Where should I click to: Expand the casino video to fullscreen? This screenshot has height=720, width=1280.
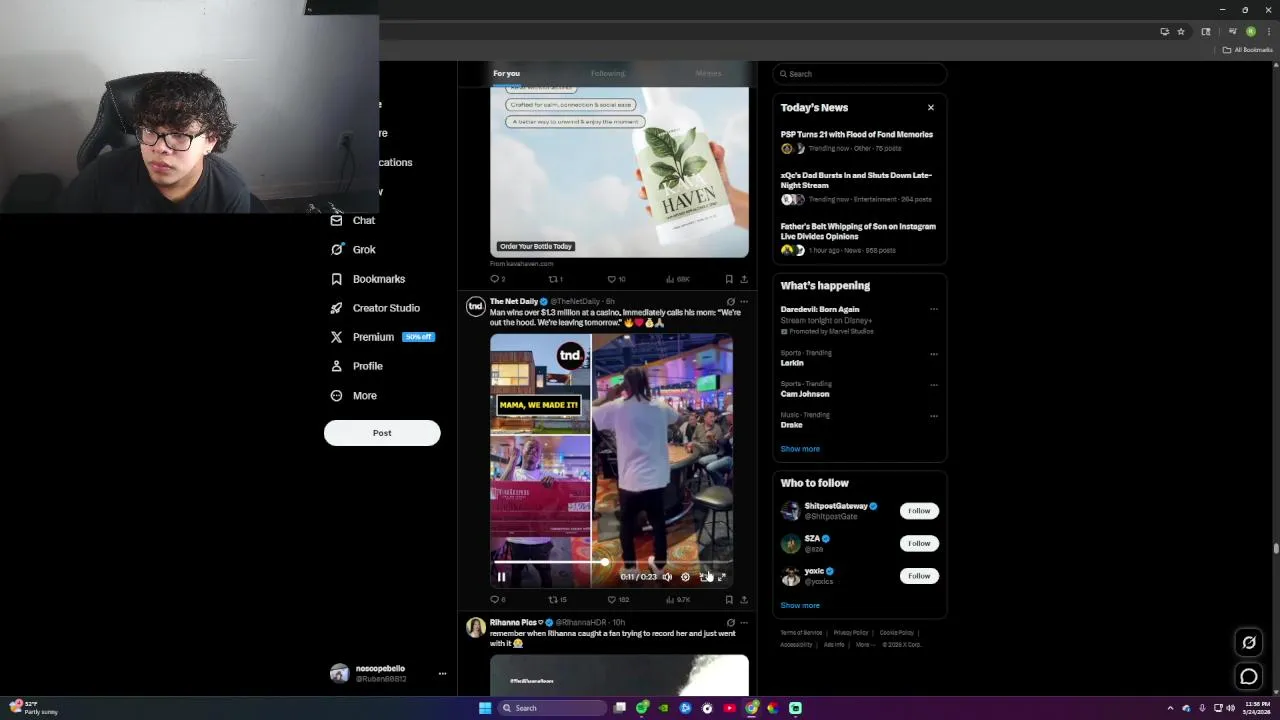coord(721,577)
